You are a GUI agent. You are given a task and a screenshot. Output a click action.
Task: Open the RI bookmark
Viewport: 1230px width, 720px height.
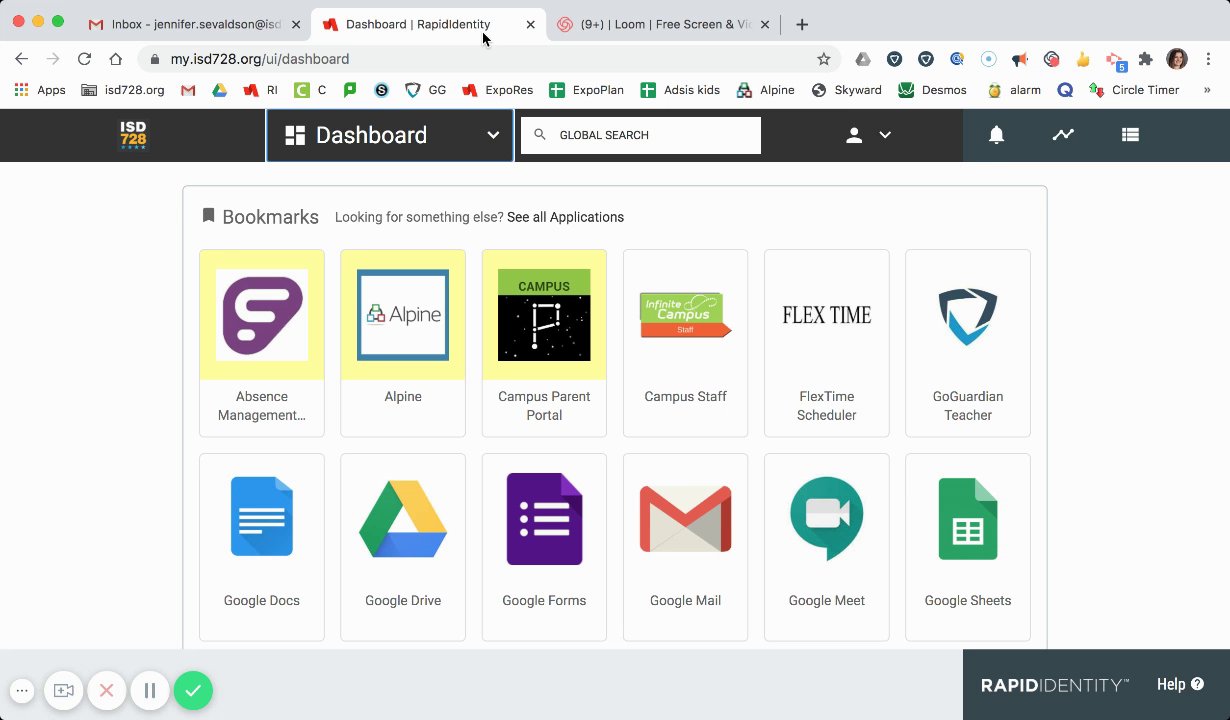coord(261,90)
